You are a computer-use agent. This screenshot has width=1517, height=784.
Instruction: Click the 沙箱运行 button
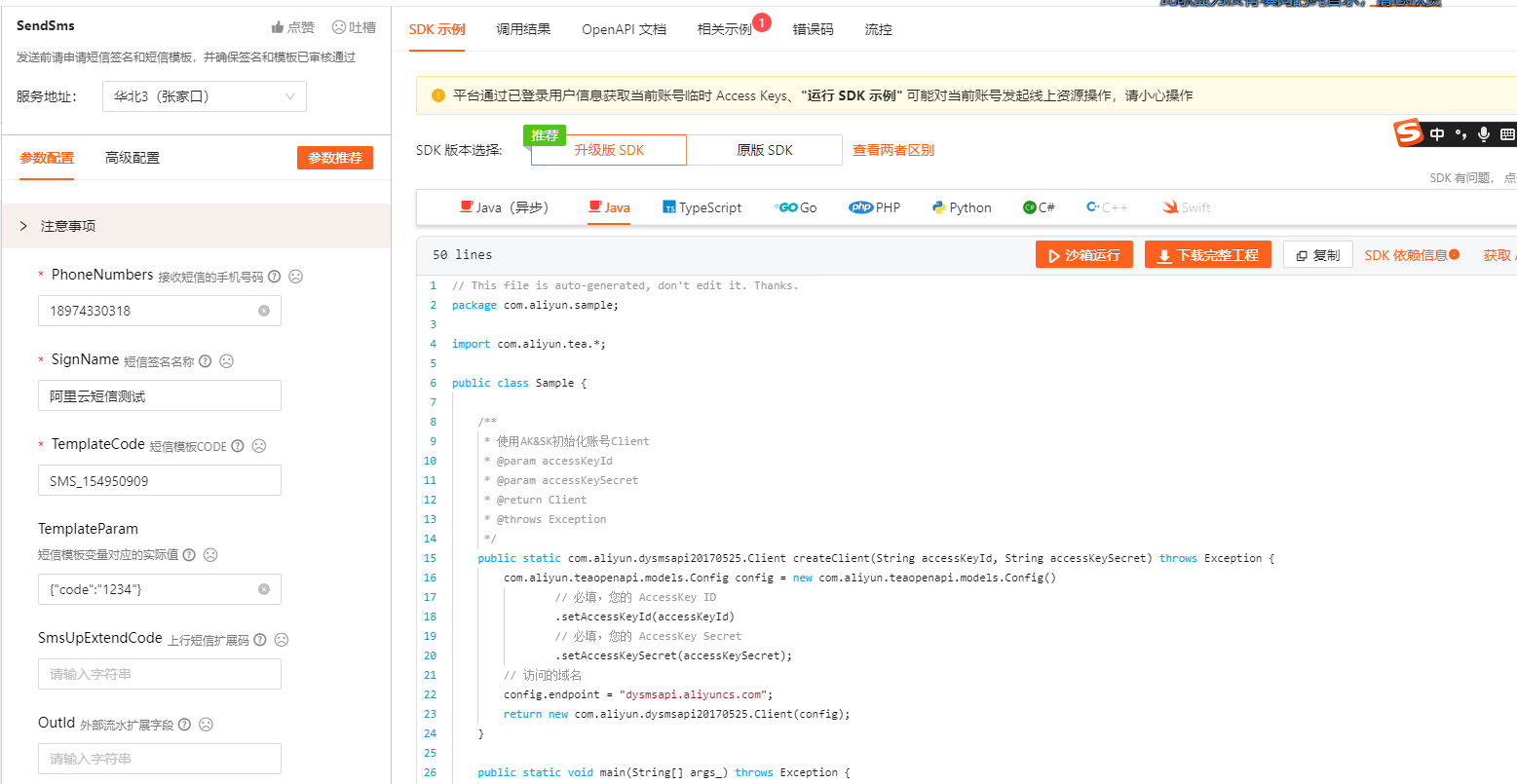point(1083,255)
